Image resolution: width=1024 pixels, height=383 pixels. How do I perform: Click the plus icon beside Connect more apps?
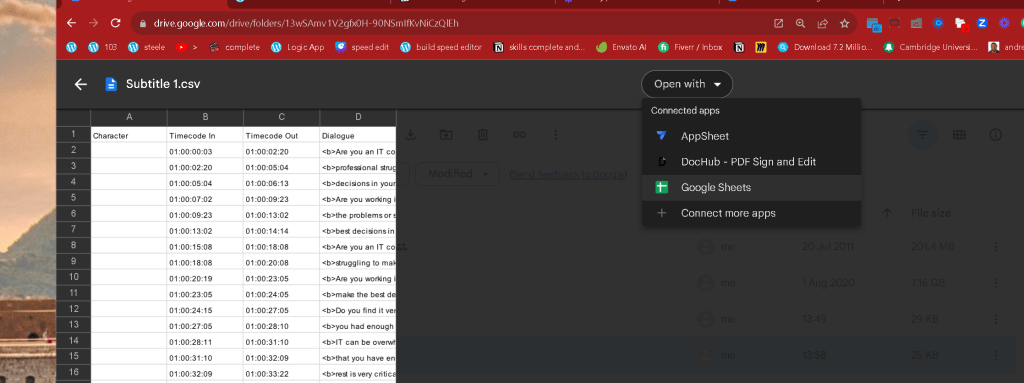[662, 213]
